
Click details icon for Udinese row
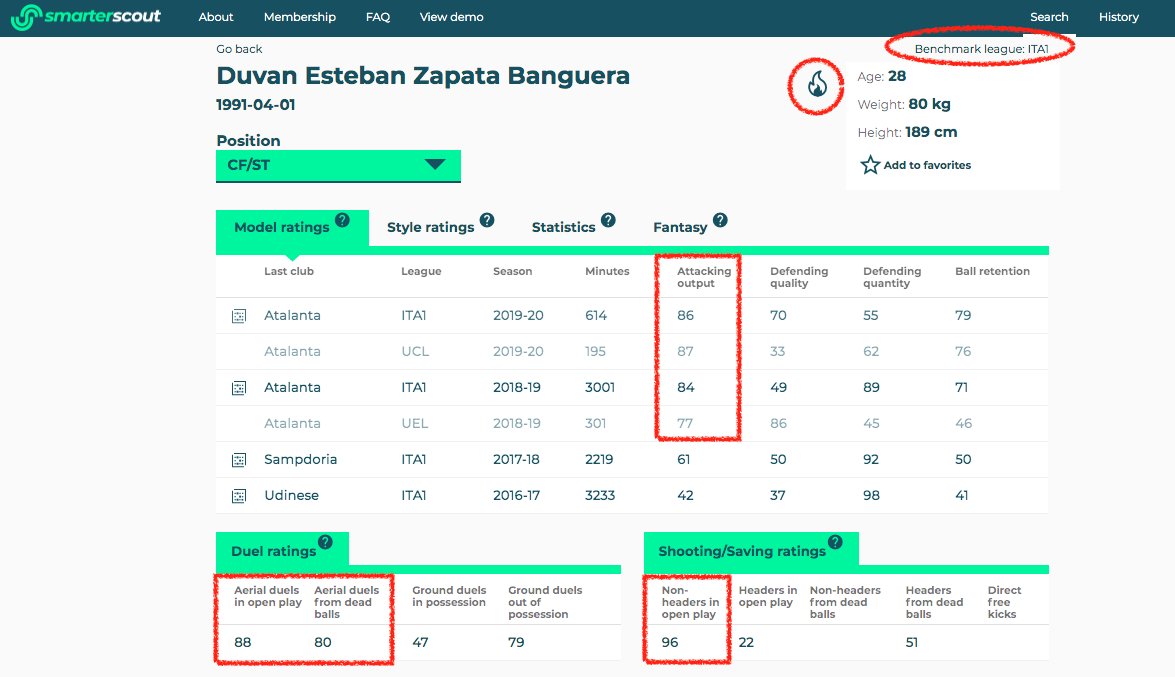(x=239, y=496)
